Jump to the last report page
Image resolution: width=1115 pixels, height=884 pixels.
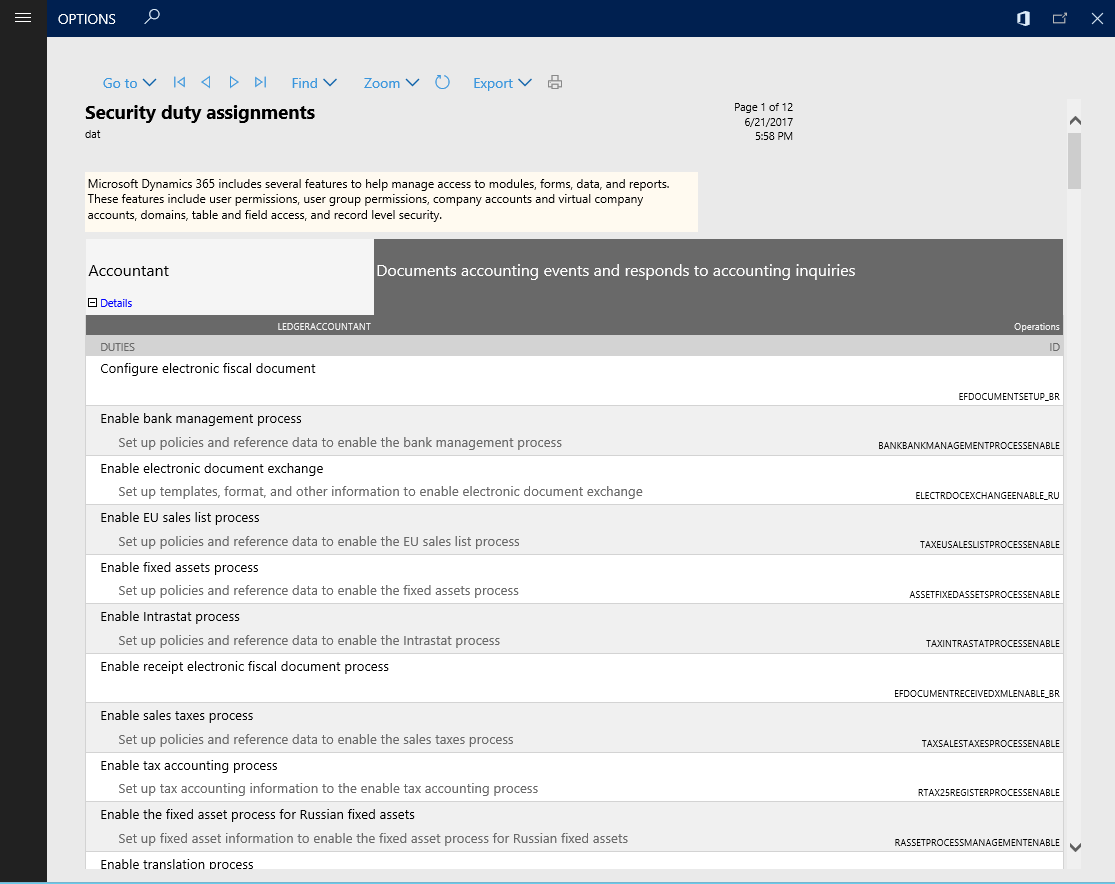click(260, 83)
